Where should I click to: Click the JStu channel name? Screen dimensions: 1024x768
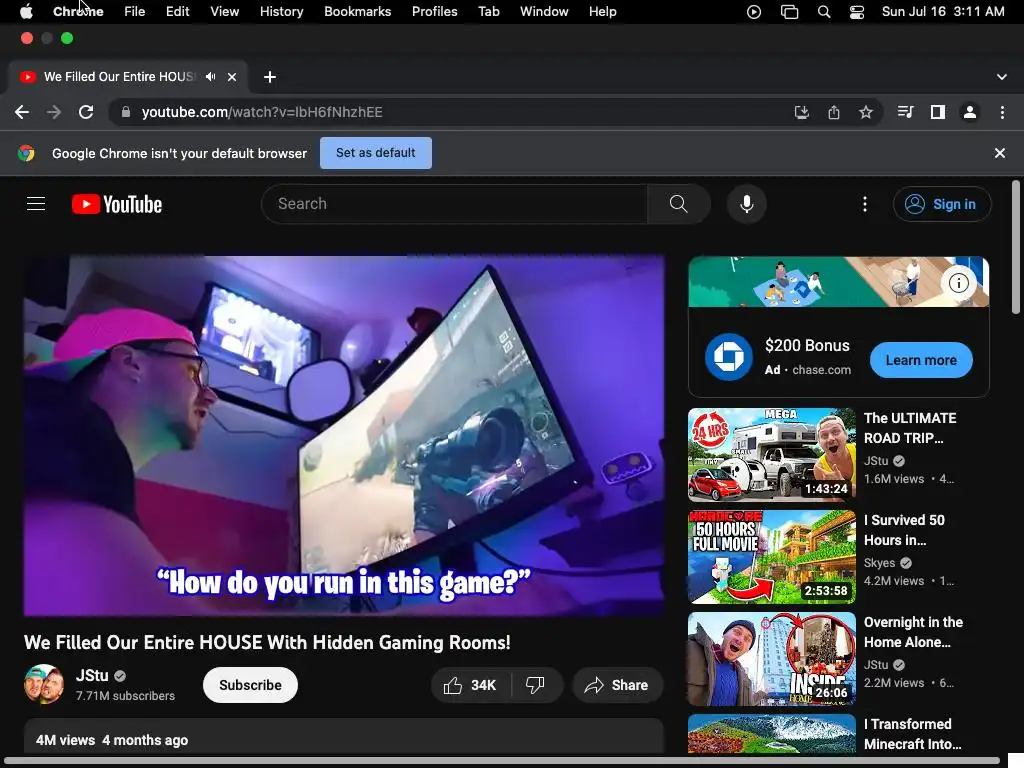point(92,675)
